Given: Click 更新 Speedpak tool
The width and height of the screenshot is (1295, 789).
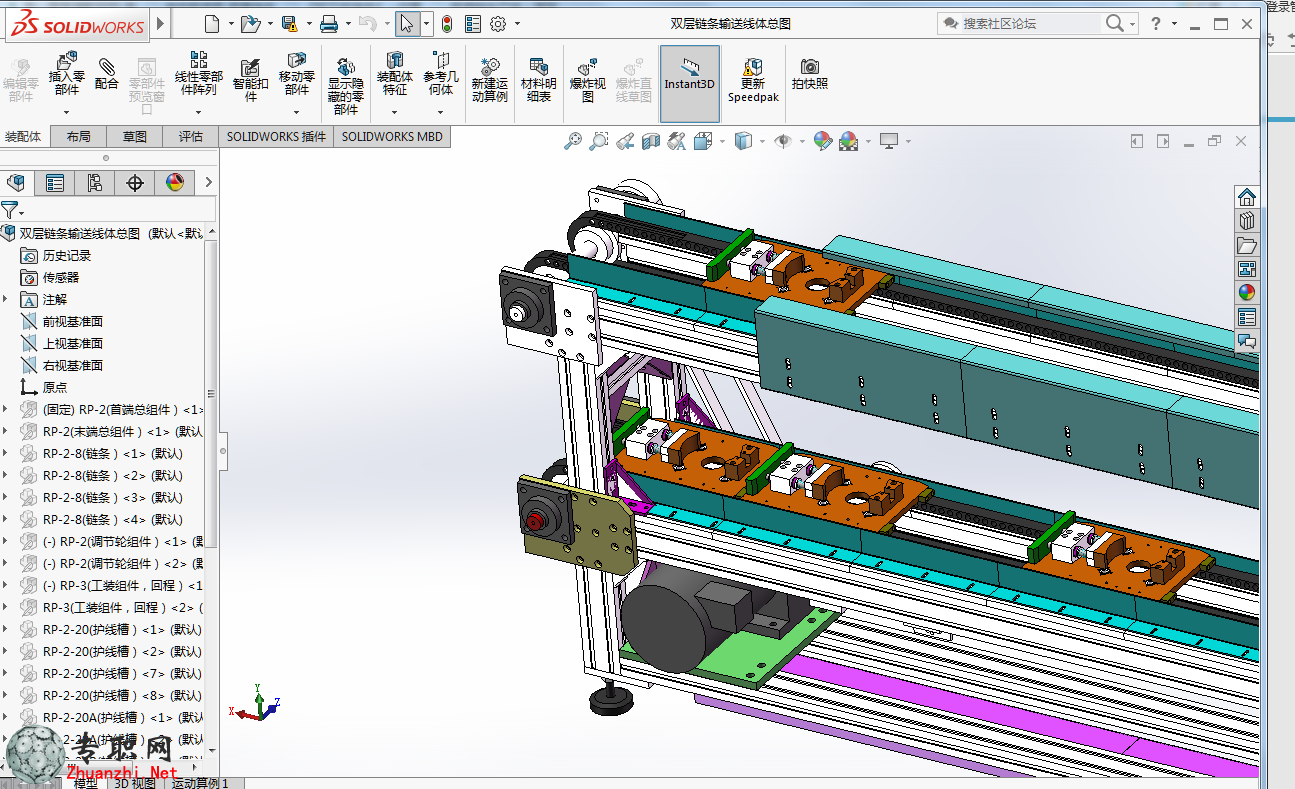Looking at the screenshot, I should tap(753, 80).
